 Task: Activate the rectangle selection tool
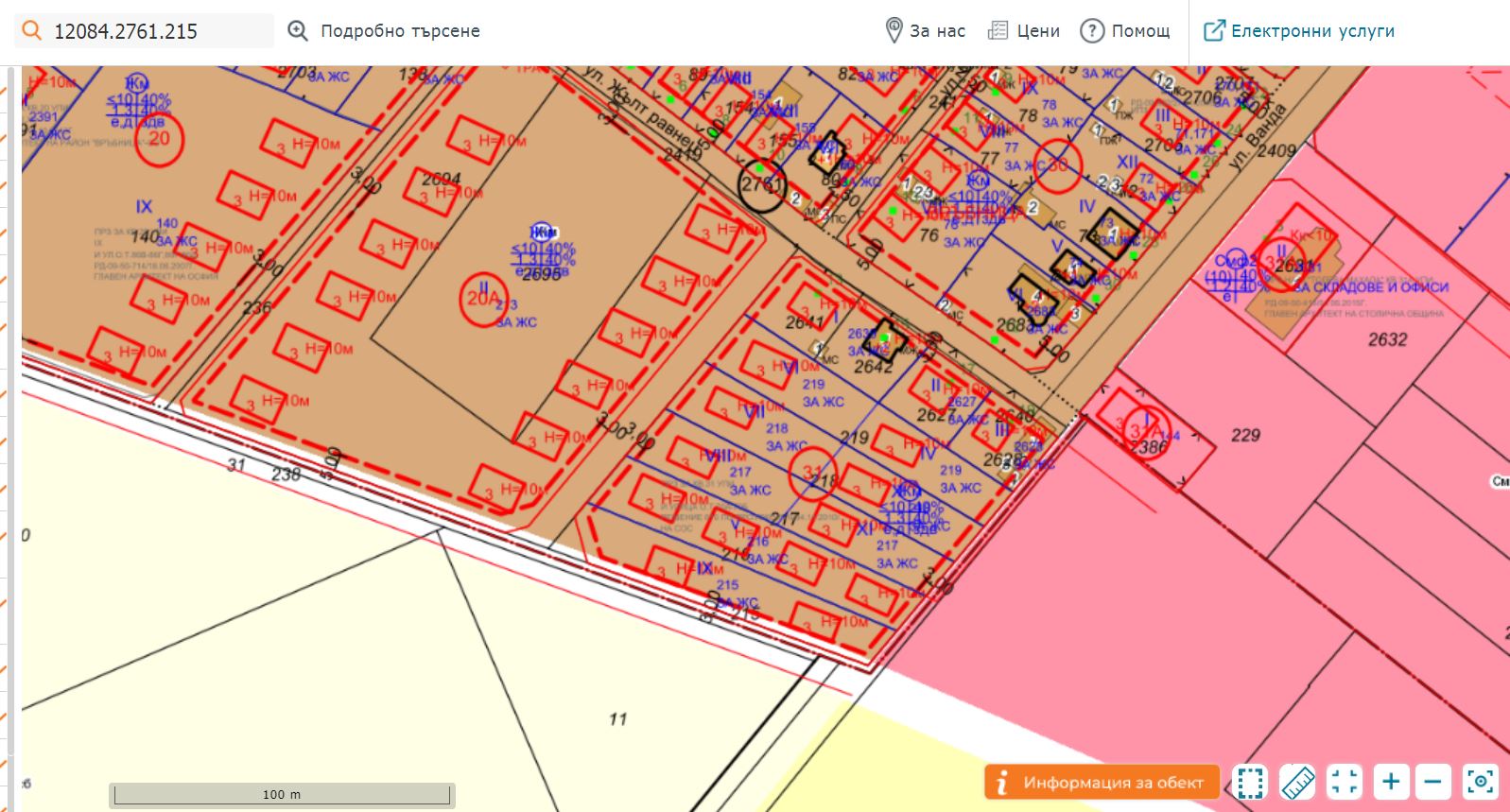pos(1250,783)
